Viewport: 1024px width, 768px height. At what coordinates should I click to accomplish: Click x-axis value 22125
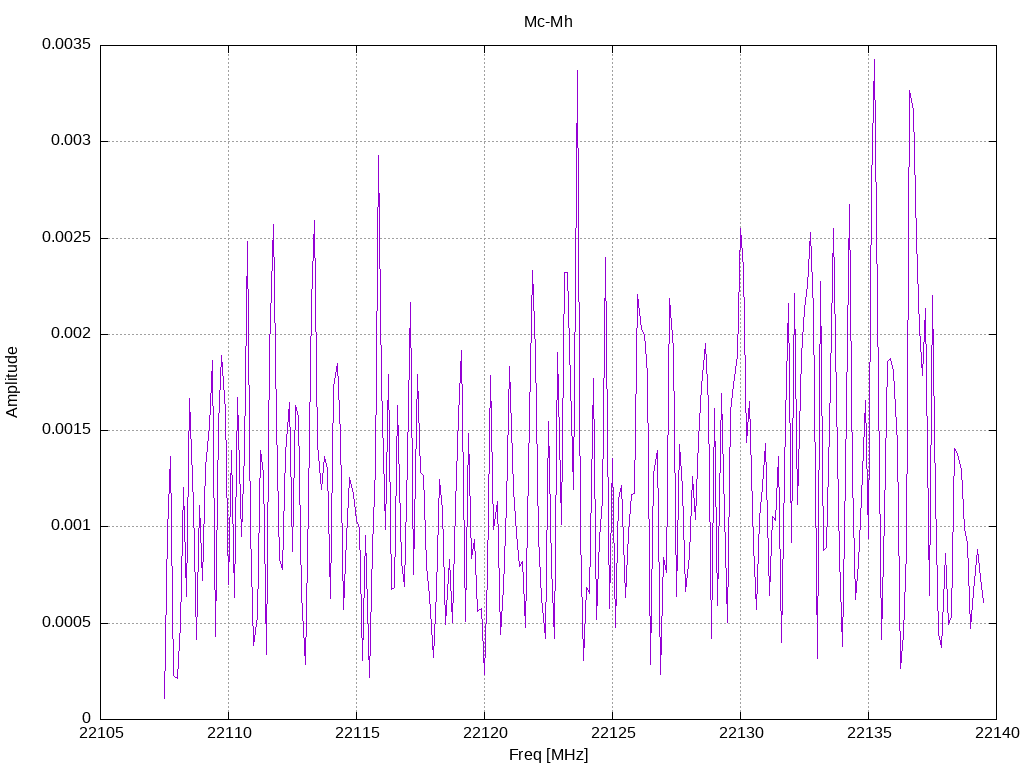click(613, 733)
